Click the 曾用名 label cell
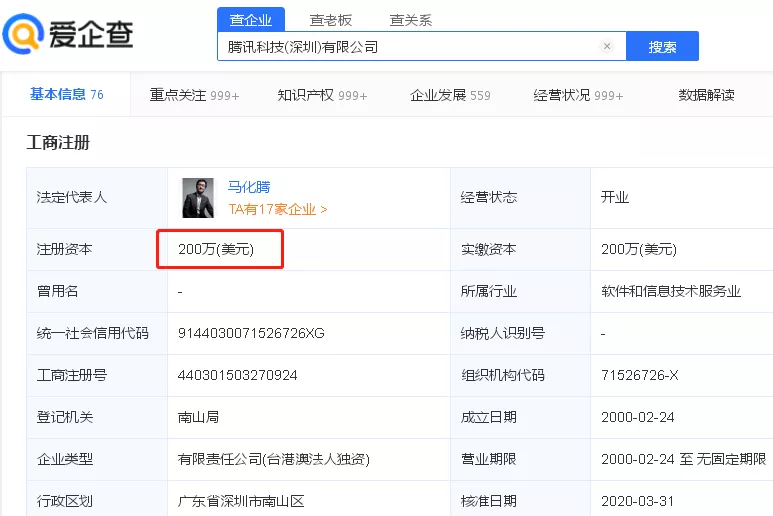 97,291
